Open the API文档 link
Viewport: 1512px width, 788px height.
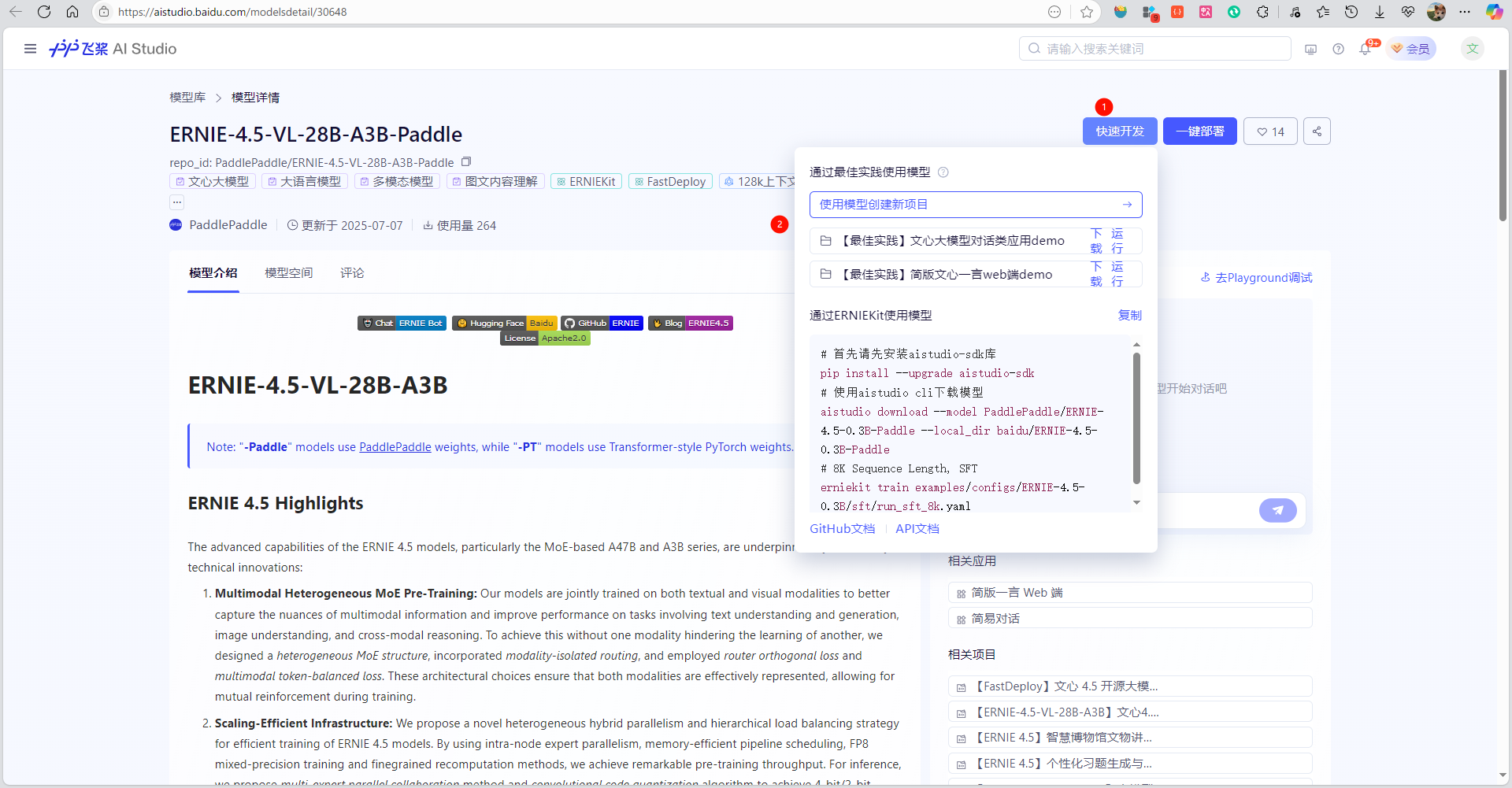pyautogui.click(x=917, y=529)
